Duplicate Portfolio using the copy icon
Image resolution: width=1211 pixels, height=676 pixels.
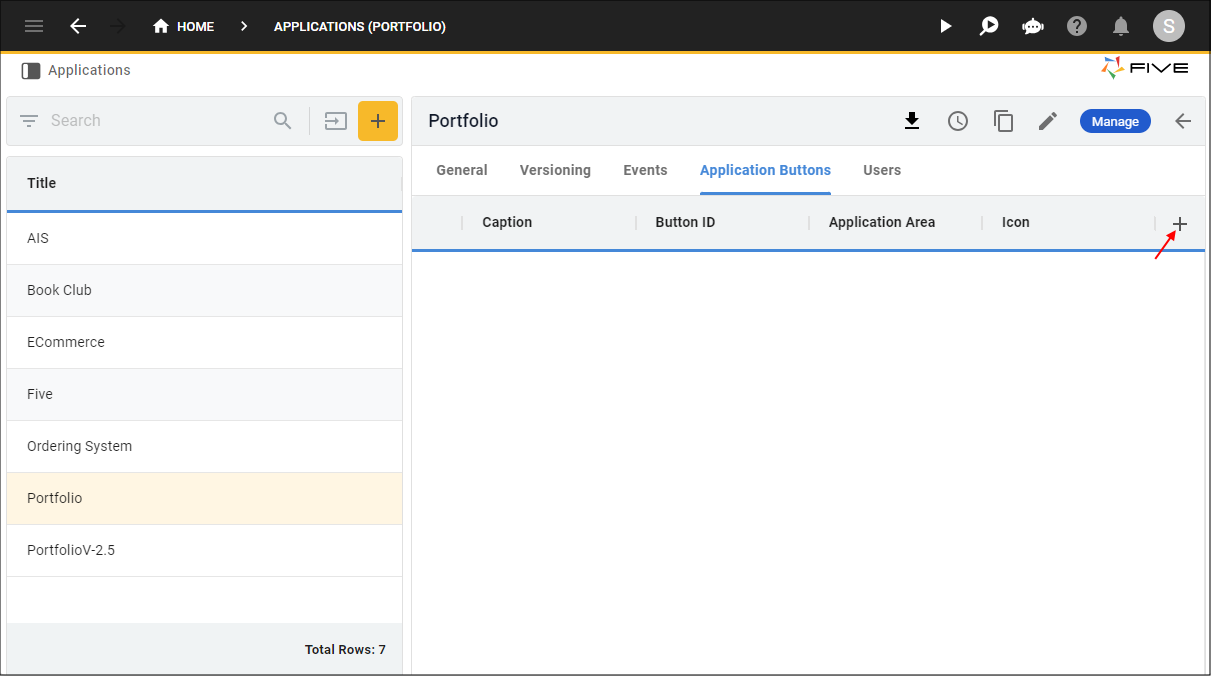tap(1003, 120)
